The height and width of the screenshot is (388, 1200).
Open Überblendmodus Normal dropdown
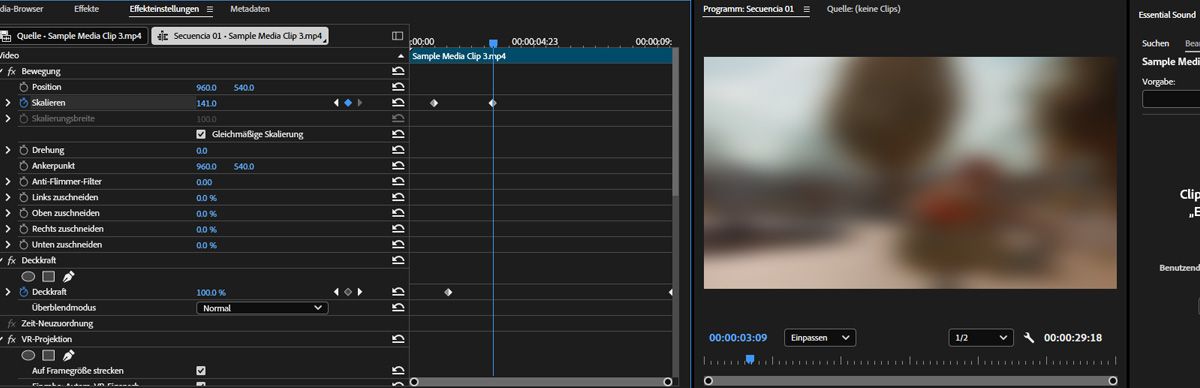click(262, 308)
